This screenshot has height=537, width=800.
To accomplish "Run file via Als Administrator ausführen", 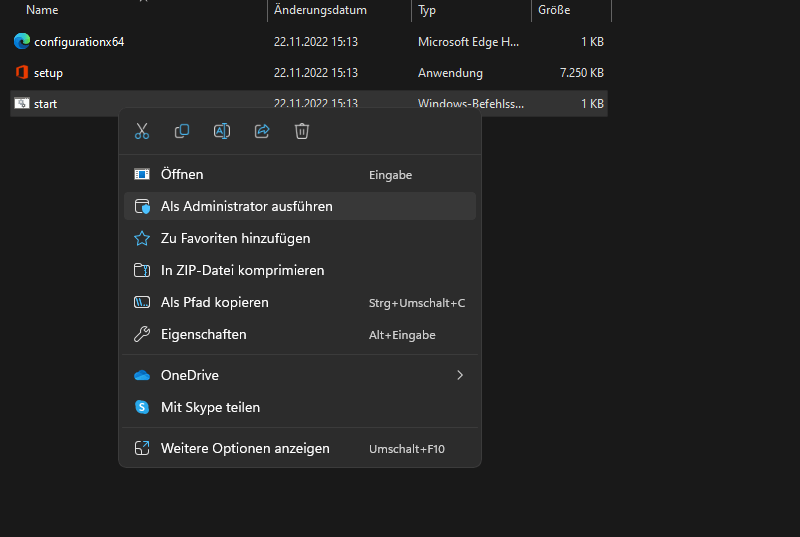I will [x=246, y=206].
